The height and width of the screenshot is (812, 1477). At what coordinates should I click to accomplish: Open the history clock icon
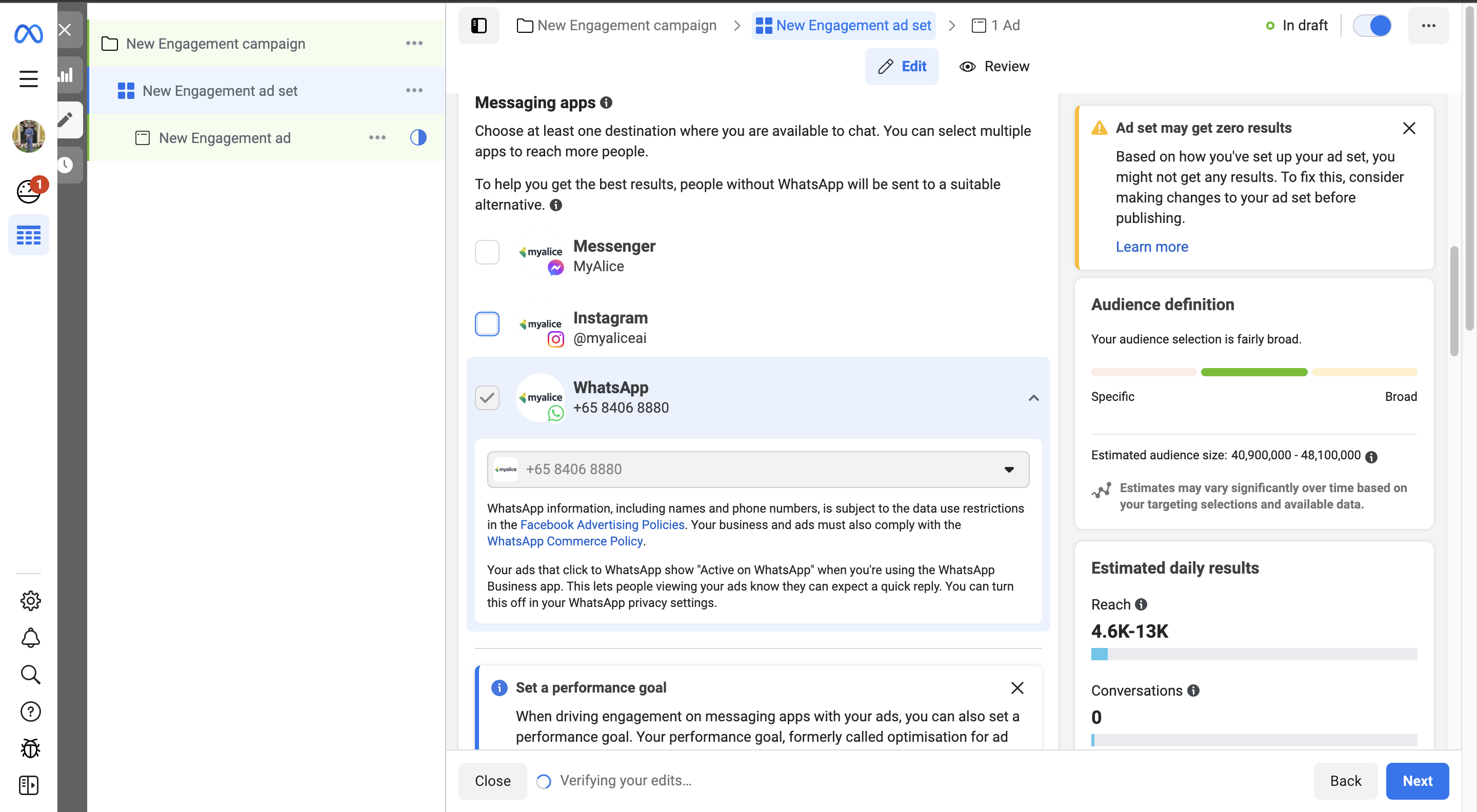tap(65, 165)
